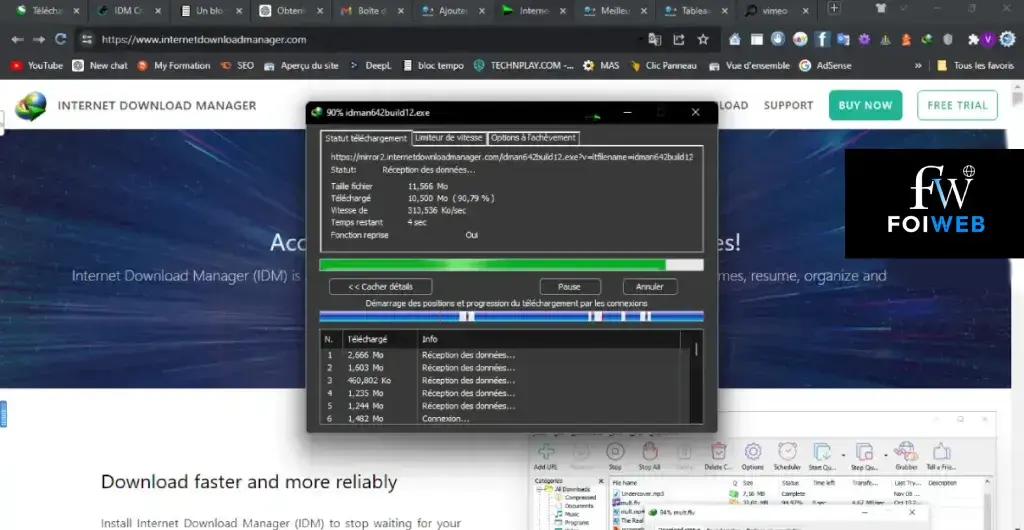This screenshot has height=530, width=1024.
Task: Switch to the Un blo browser tab
Action: coord(210,11)
